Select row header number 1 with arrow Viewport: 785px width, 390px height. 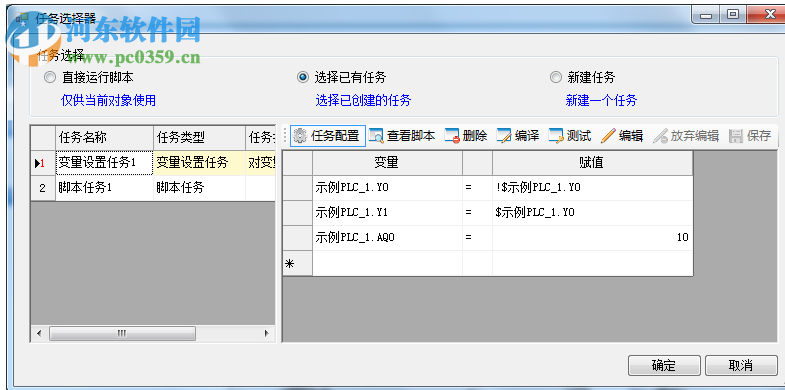coord(43,163)
